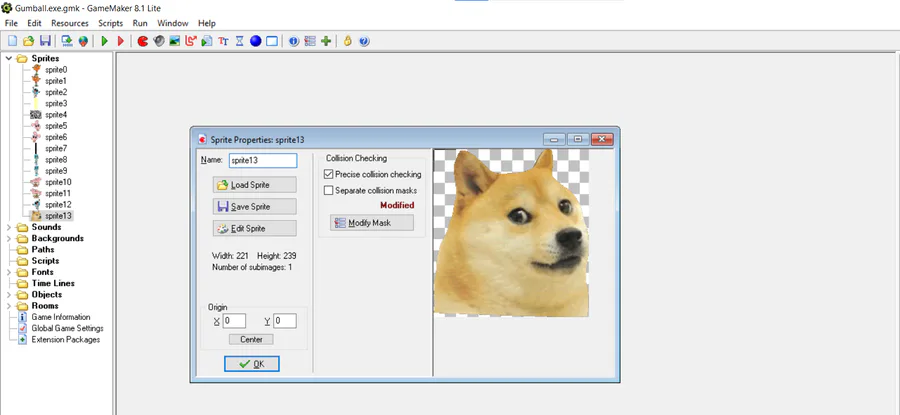The width and height of the screenshot is (900, 415).
Task: Click the Origin X input field
Action: pos(234,321)
